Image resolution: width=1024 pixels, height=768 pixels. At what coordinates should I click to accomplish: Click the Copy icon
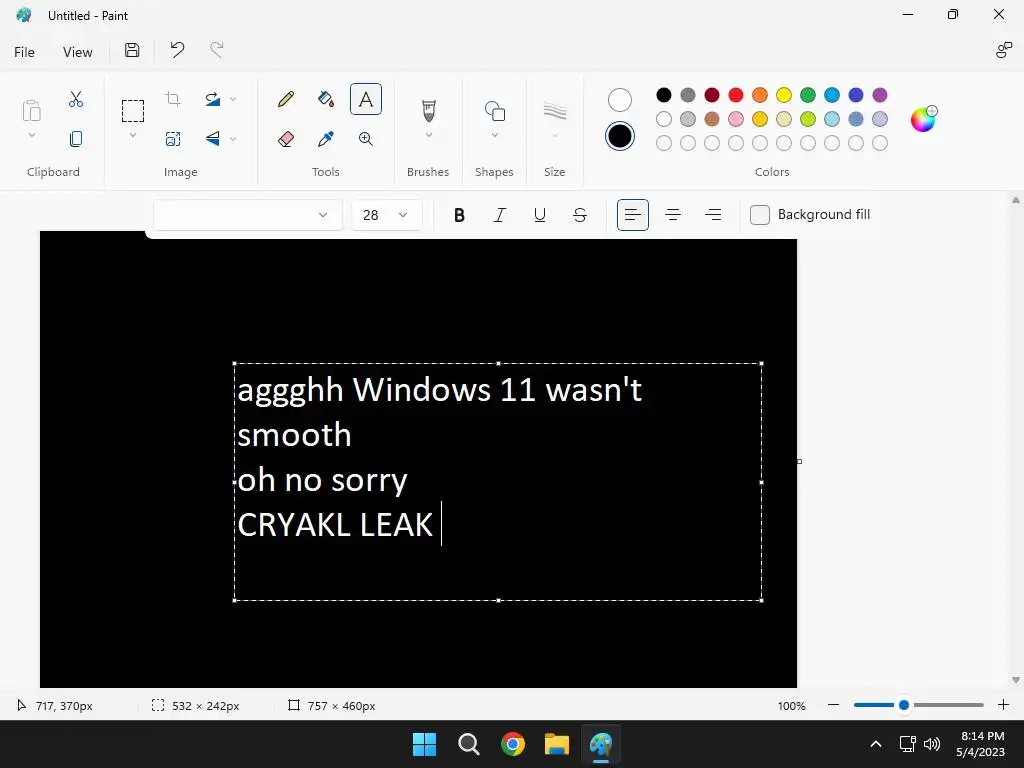click(x=76, y=138)
